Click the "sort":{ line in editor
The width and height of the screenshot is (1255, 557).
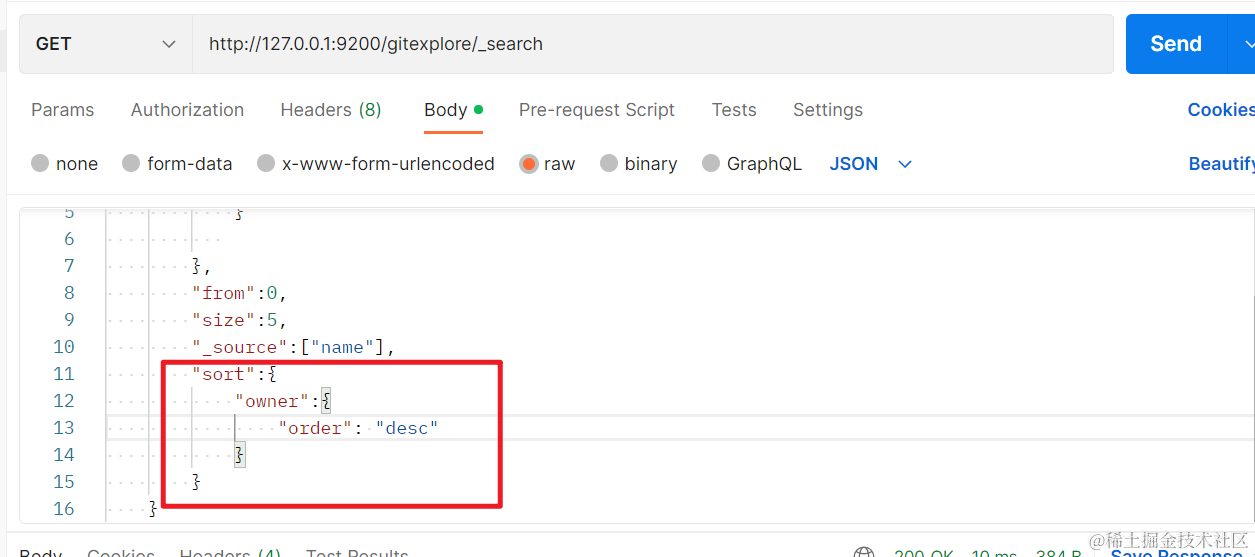tap(234, 374)
